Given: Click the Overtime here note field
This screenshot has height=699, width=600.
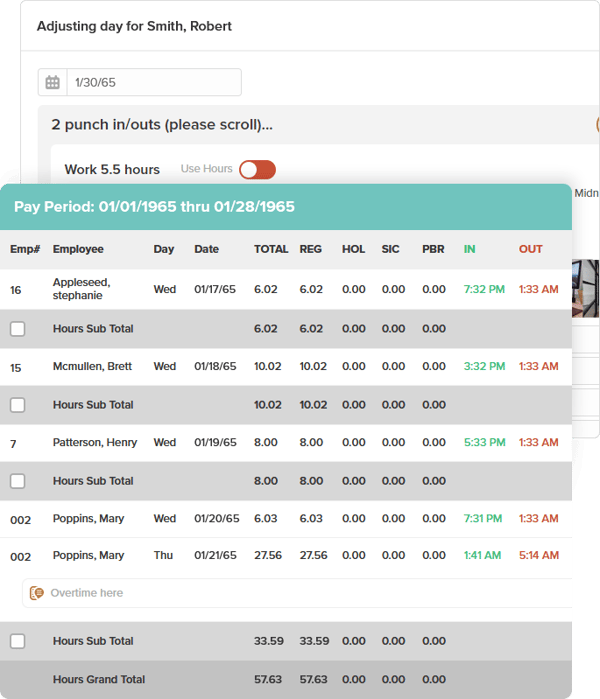Looking at the screenshot, I should pos(297,593).
